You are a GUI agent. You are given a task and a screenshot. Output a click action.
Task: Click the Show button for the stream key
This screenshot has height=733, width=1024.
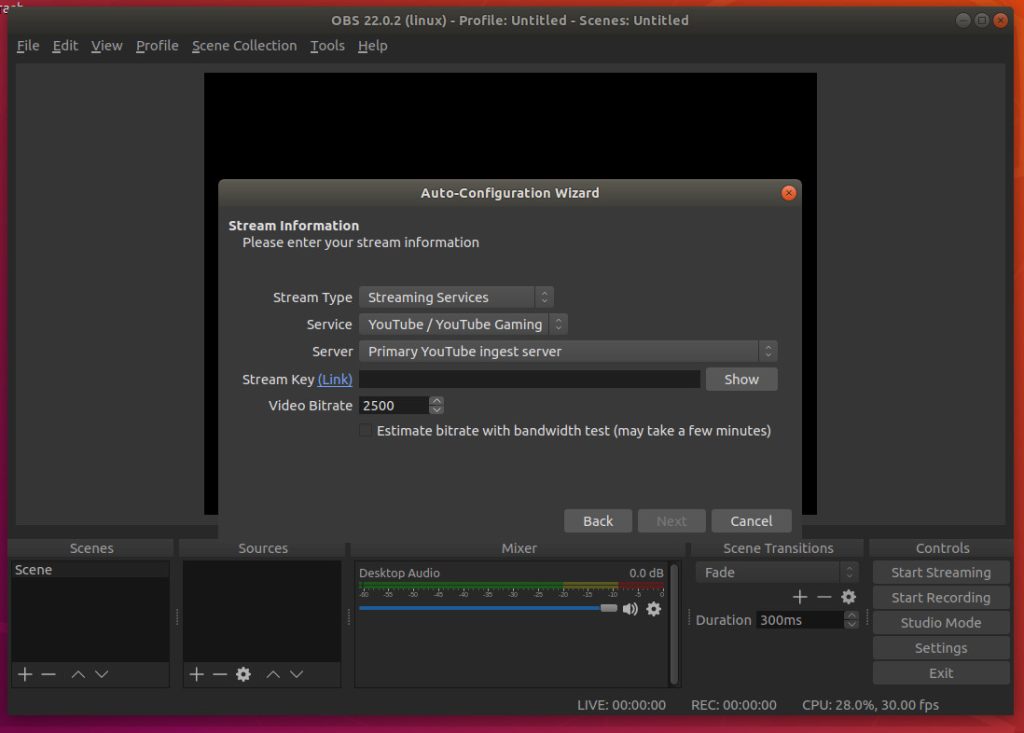tap(741, 379)
